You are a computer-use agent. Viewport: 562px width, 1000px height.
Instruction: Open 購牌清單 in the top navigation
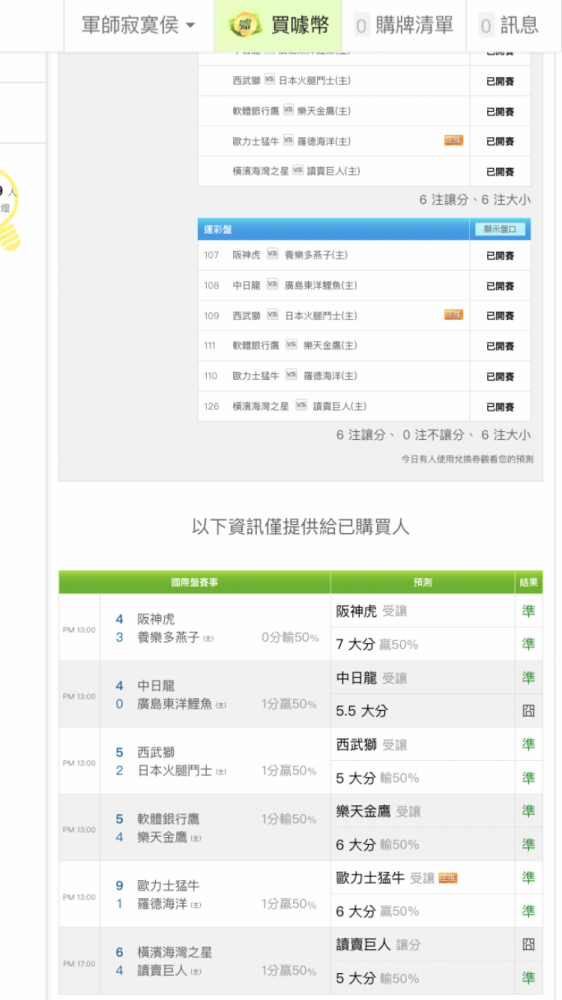(404, 26)
